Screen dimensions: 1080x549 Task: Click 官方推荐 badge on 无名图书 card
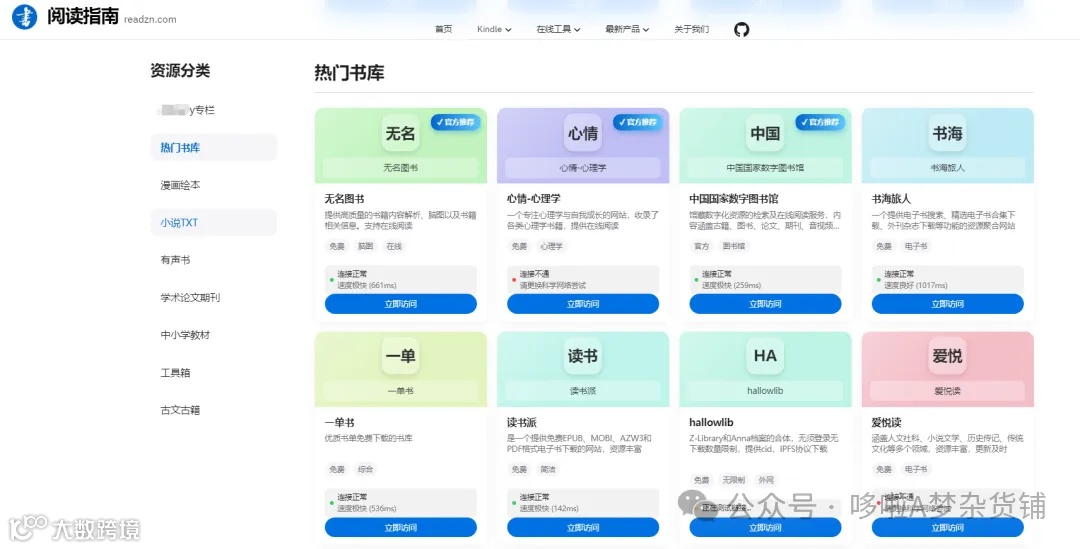[455, 122]
